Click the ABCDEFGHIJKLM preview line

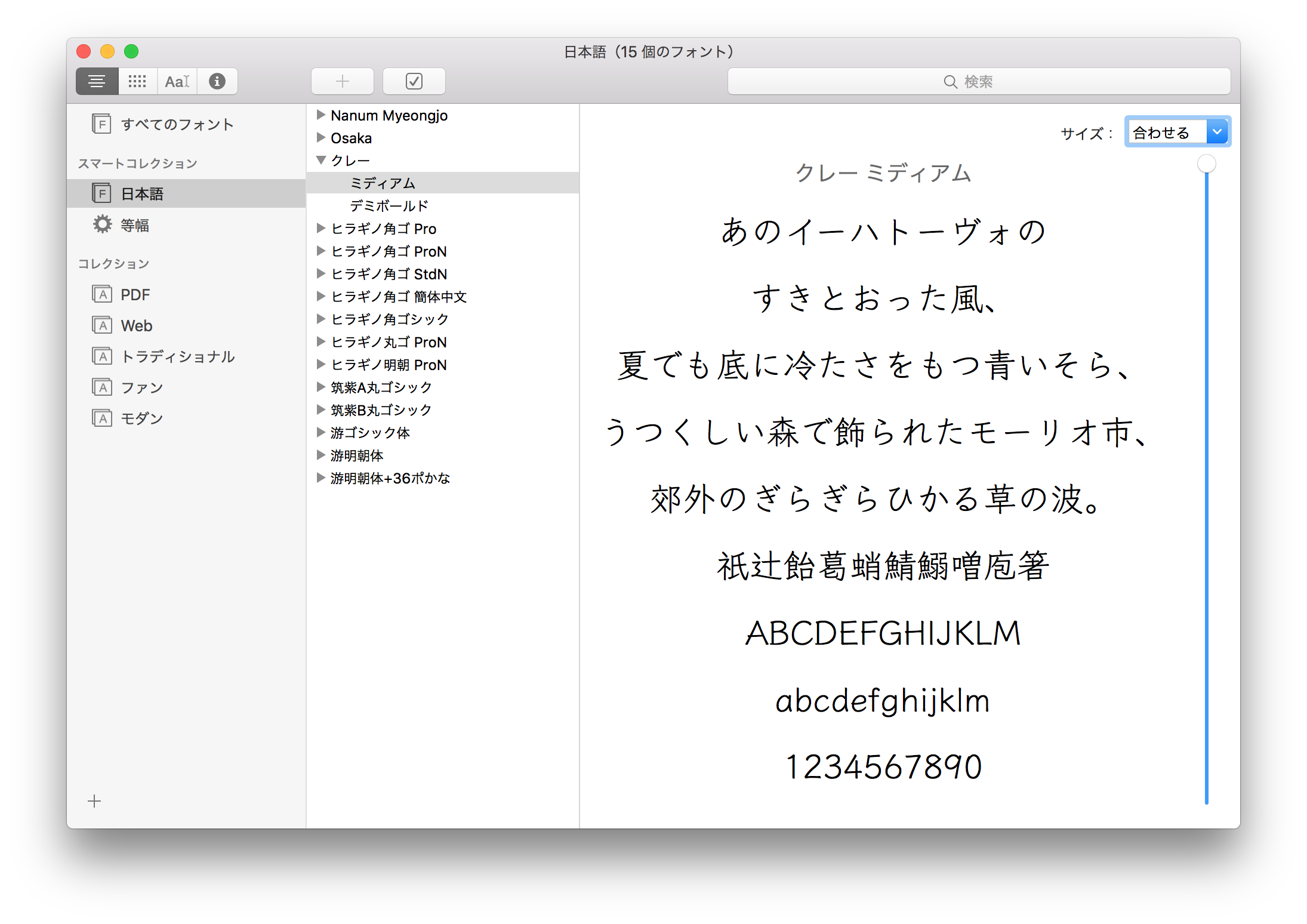(x=883, y=633)
